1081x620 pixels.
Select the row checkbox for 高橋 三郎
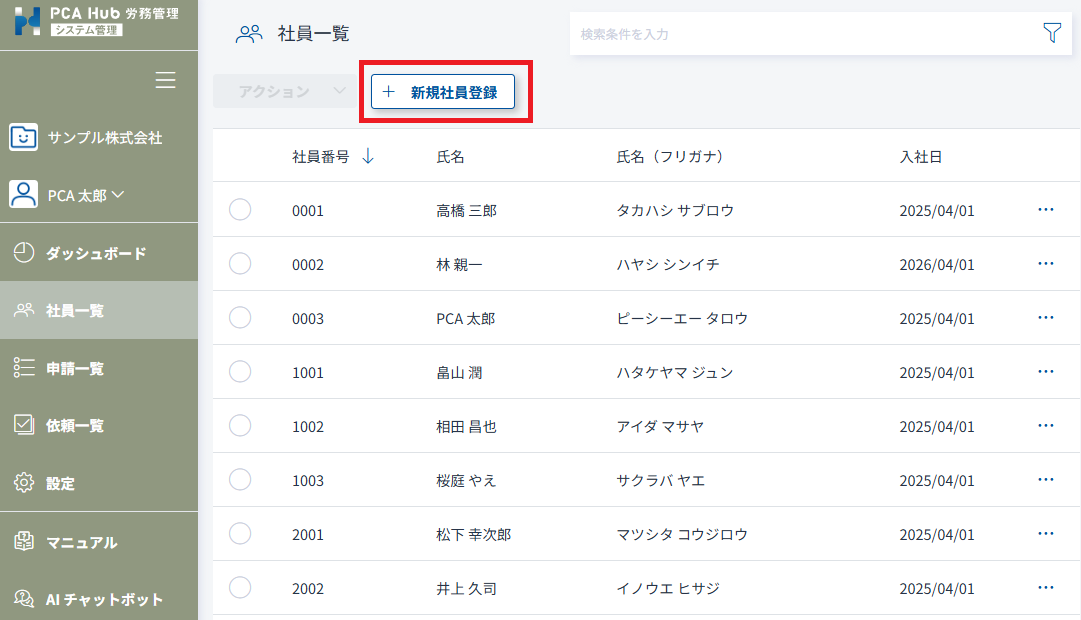[240, 210]
